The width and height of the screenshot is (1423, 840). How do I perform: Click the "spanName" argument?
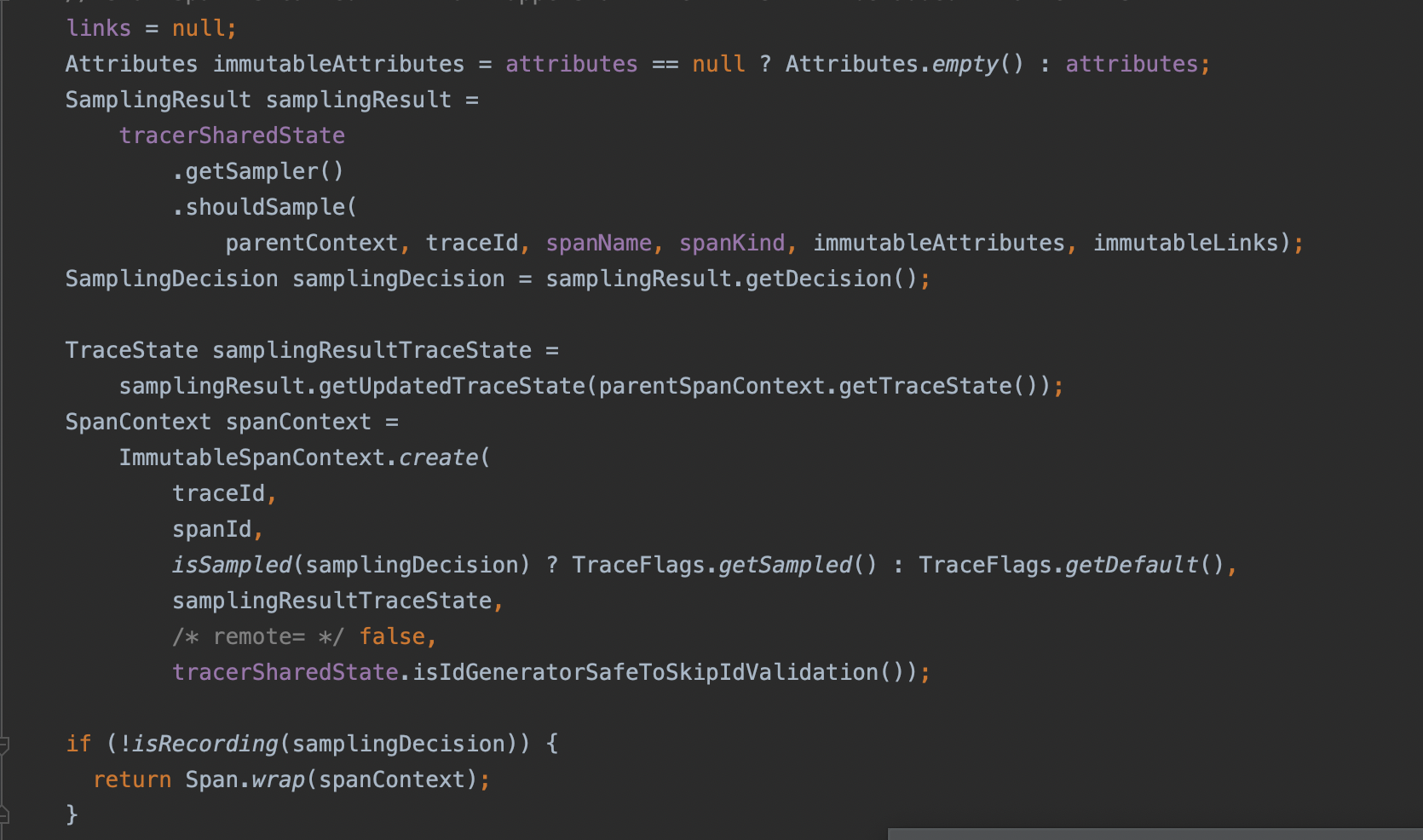point(599,243)
